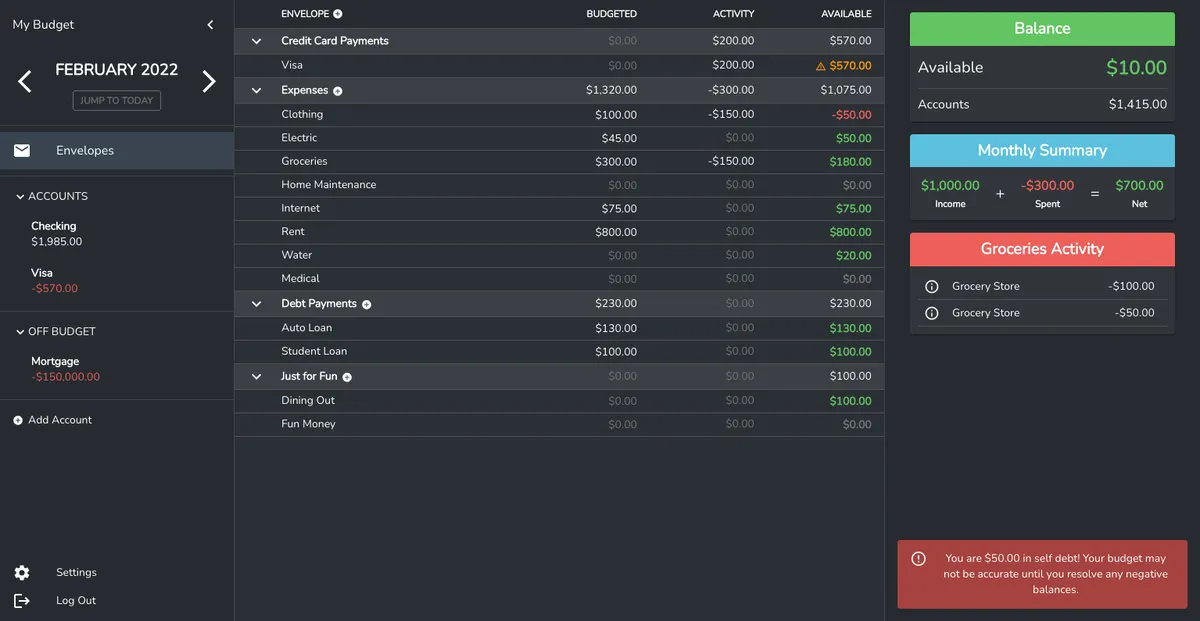Select Envelopes in the sidebar navigation
Image resolution: width=1200 pixels, height=621 pixels.
click(84, 150)
